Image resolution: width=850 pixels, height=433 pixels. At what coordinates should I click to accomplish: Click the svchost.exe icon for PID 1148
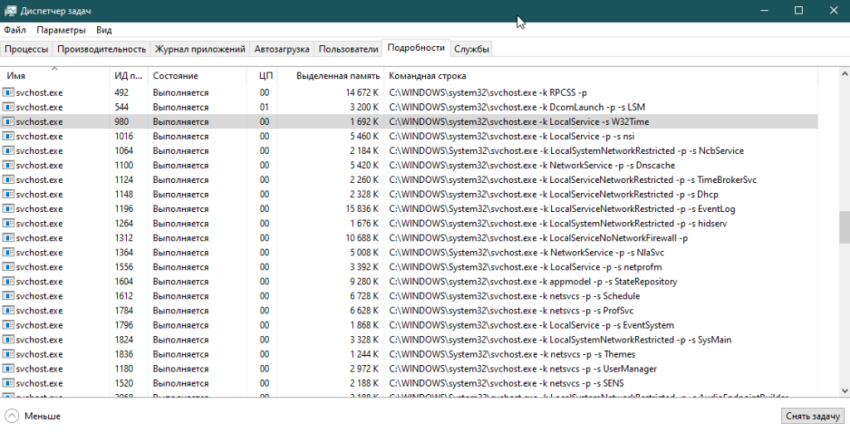(8, 195)
